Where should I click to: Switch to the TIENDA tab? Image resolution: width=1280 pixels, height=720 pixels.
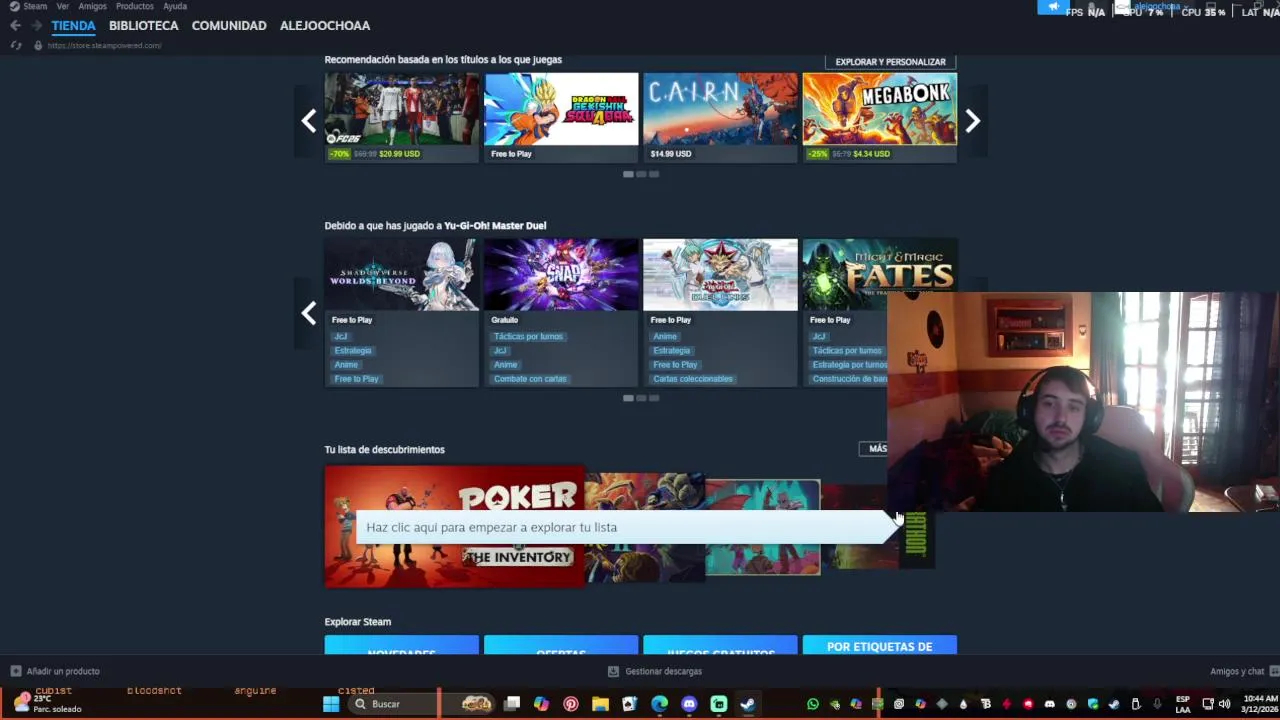tap(74, 26)
